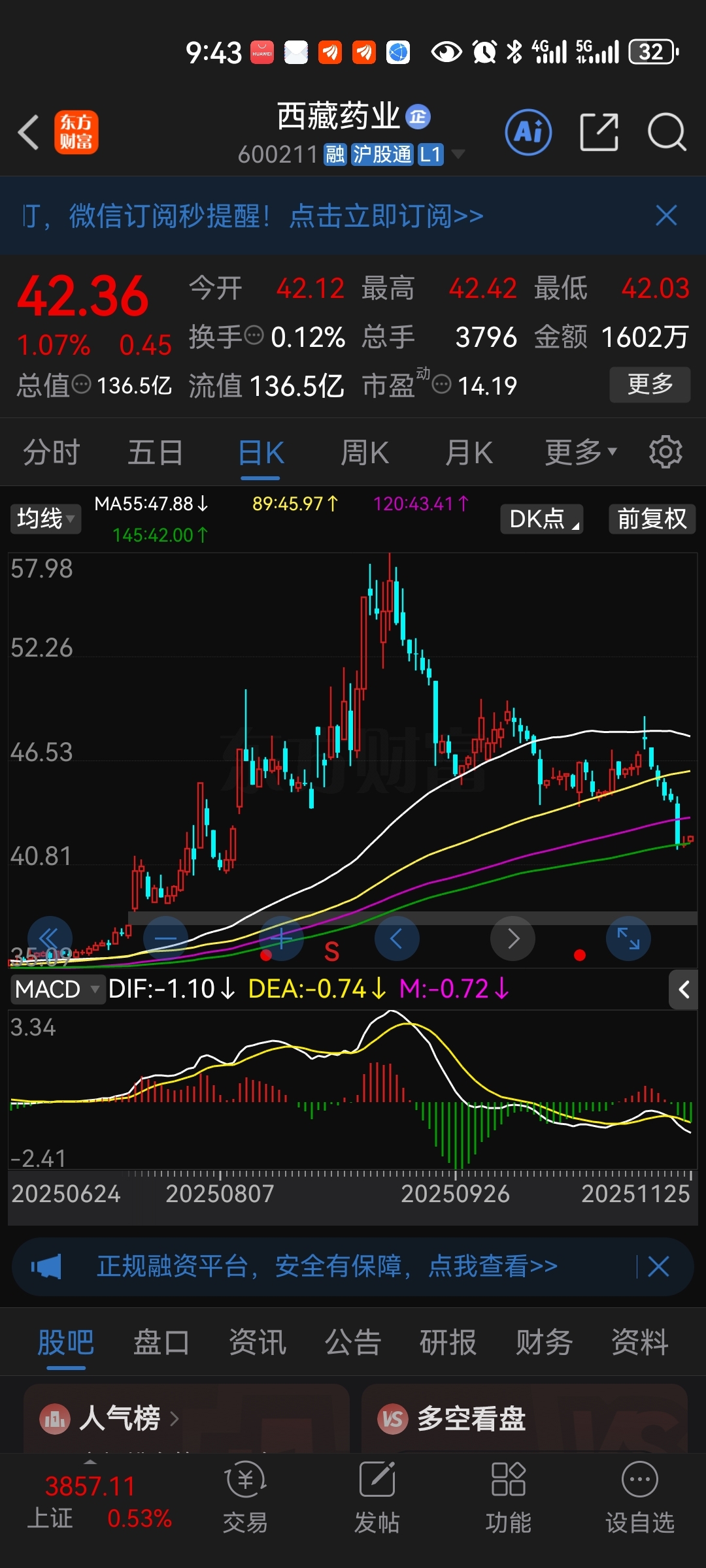706x1568 pixels.
Task: Switch to 分时 chart tab
Action: pyautogui.click(x=51, y=452)
